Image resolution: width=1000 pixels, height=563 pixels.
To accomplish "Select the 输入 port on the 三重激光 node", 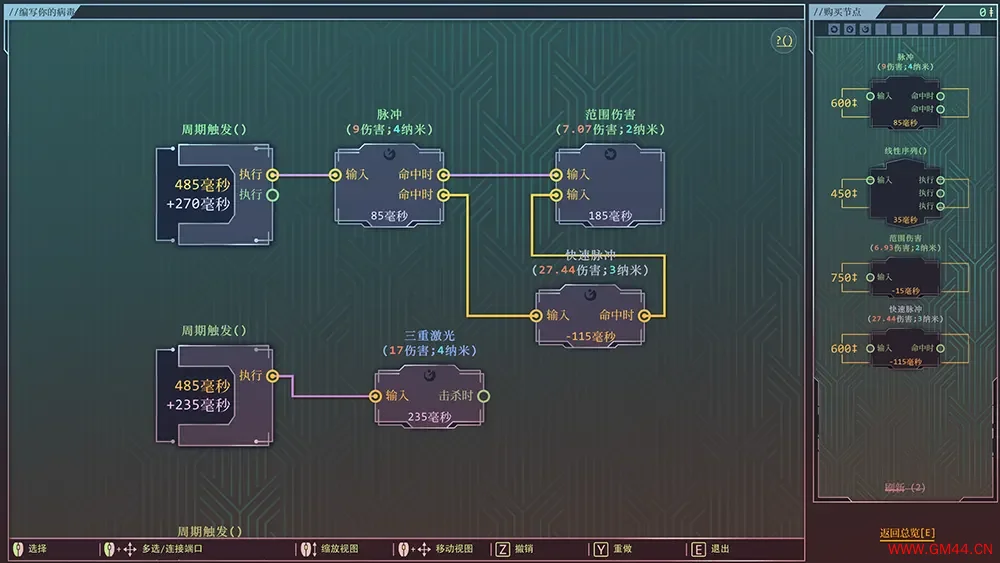I will [375, 397].
